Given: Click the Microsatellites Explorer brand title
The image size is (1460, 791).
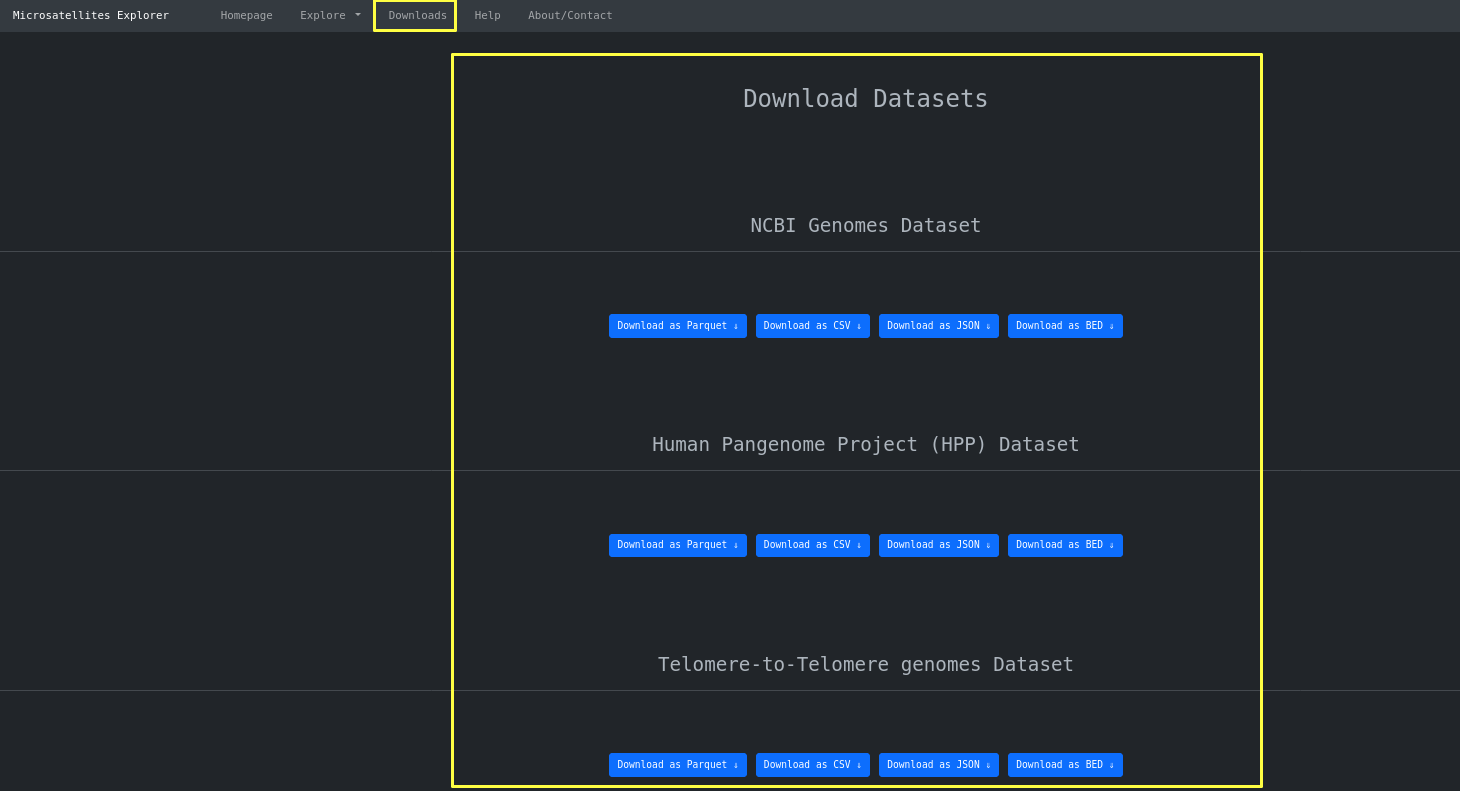Looking at the screenshot, I should click(x=91, y=15).
